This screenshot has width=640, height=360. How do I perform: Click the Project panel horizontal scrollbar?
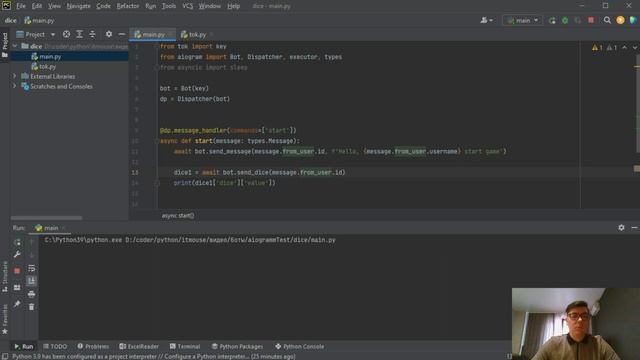click(x=46, y=218)
